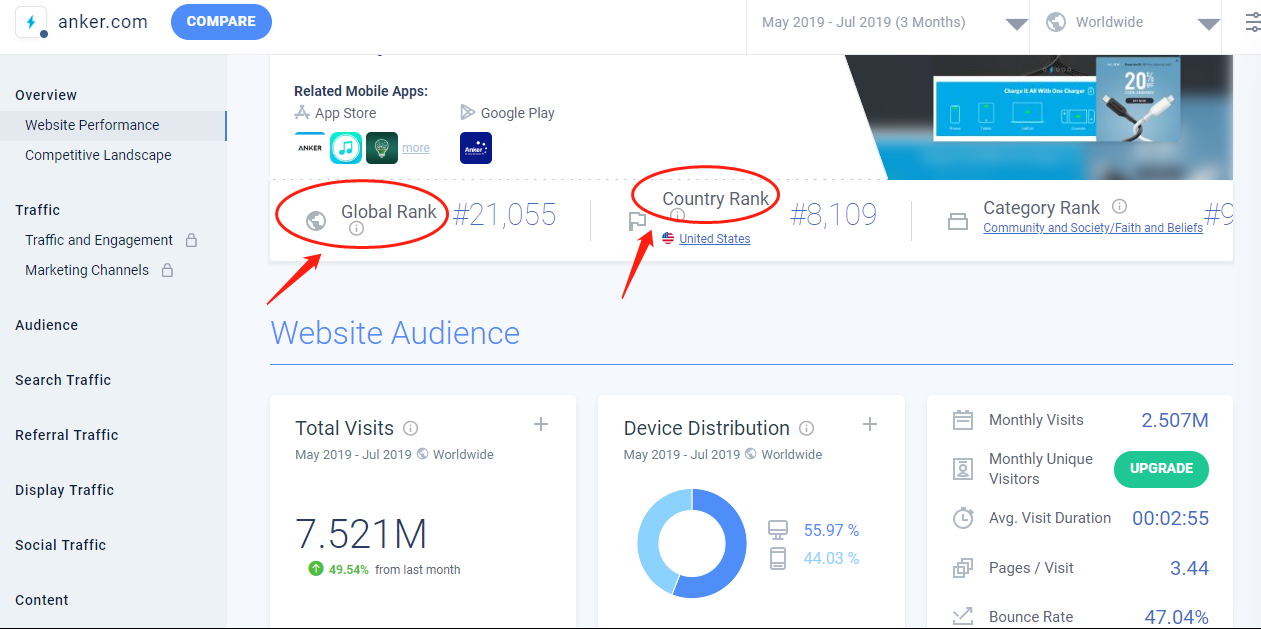Click the info icon beside Category Rank

coord(1120,207)
